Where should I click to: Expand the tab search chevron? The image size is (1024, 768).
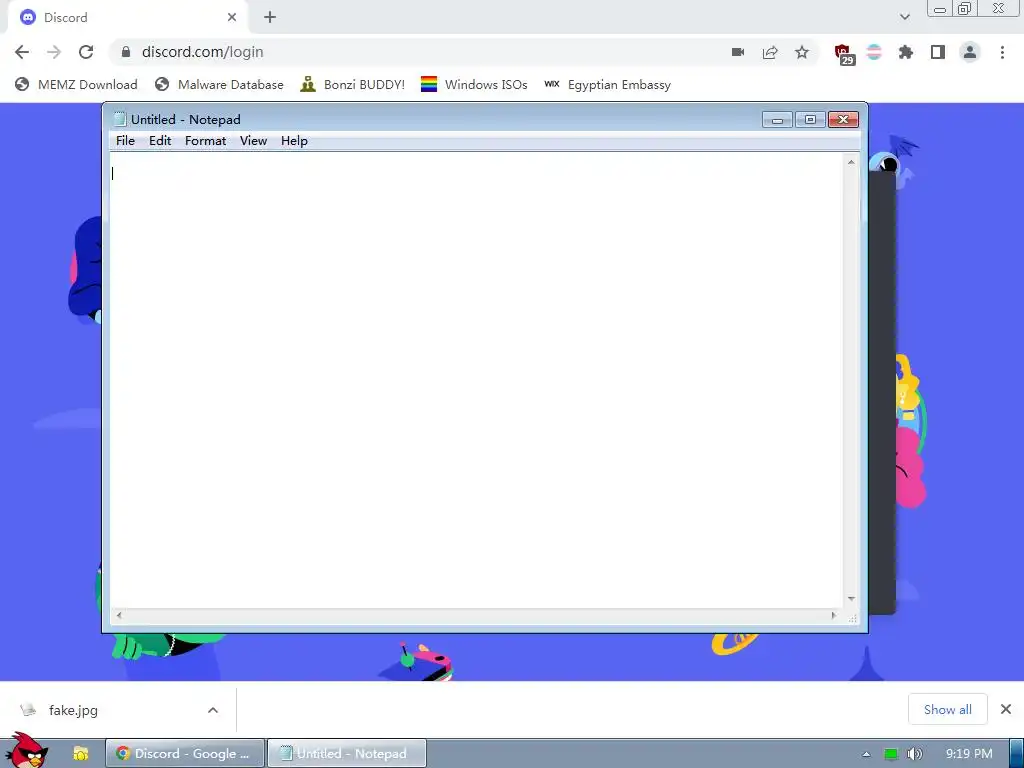904,17
